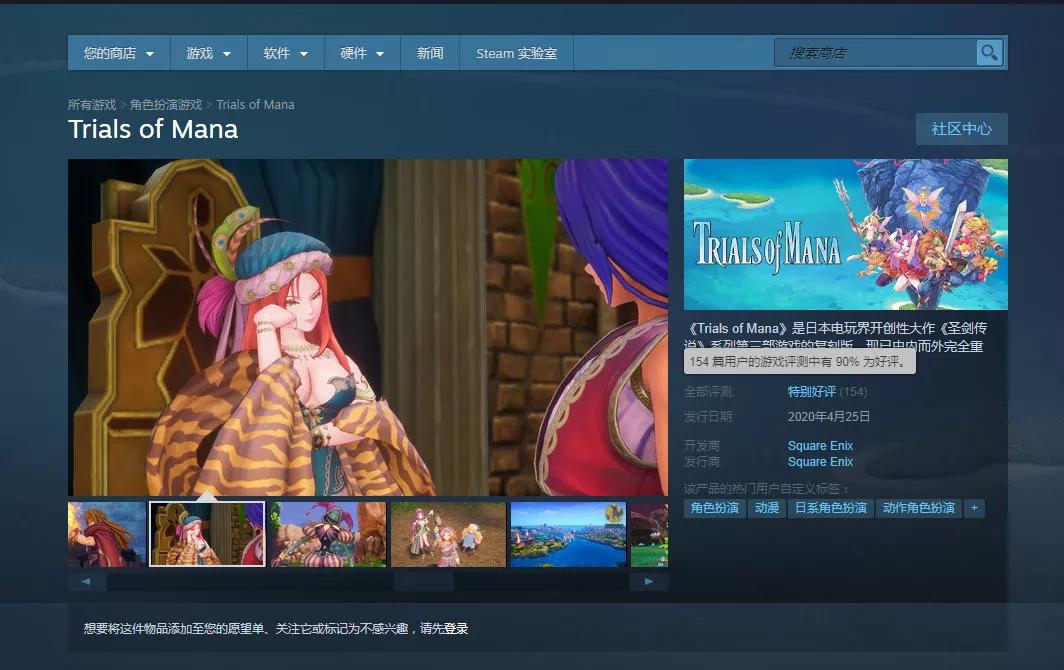Open Steam 实验室 menu item
Image resolution: width=1064 pixels, height=670 pixels.
[516, 53]
